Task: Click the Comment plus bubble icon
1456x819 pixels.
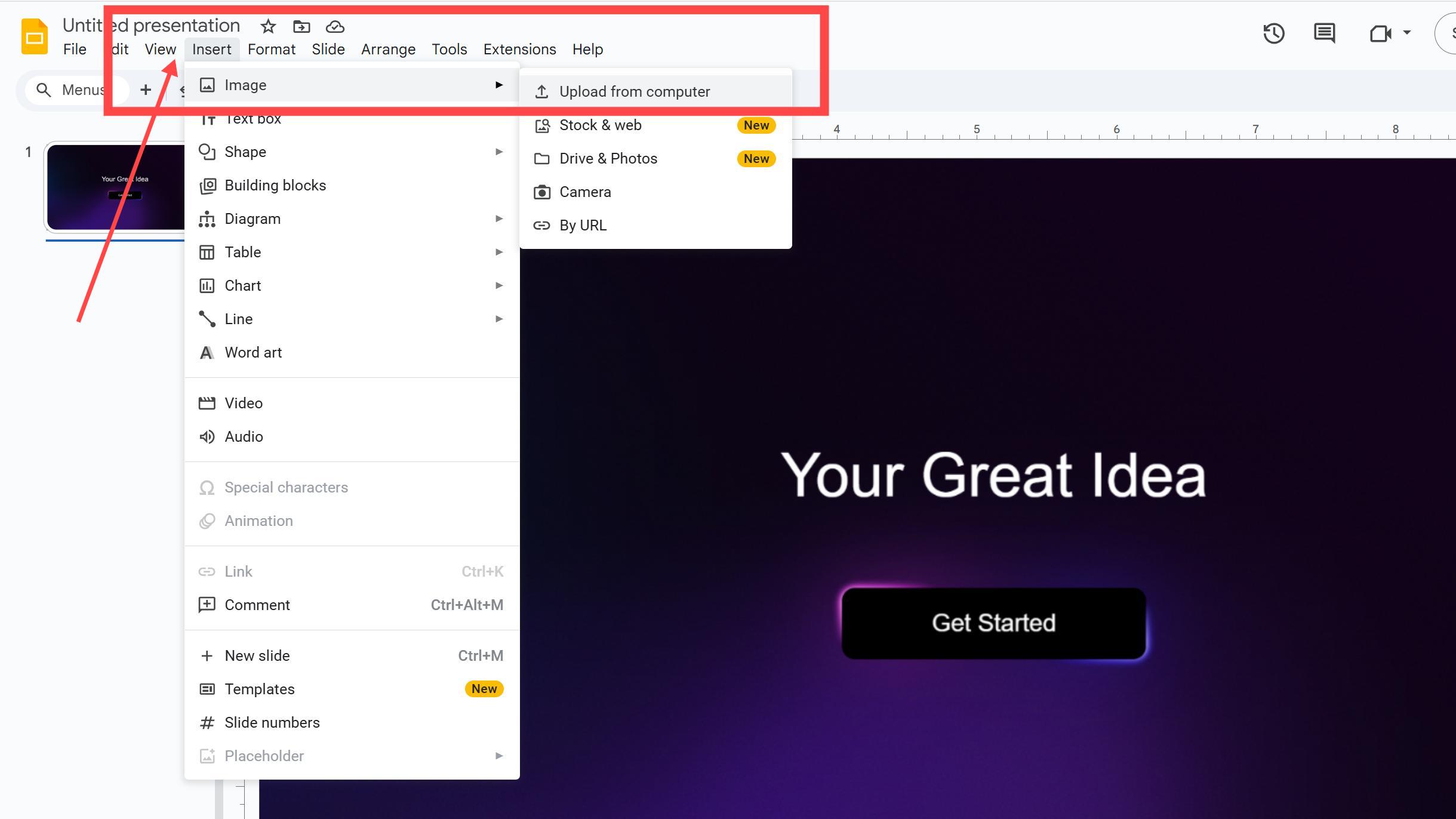Action: point(207,605)
